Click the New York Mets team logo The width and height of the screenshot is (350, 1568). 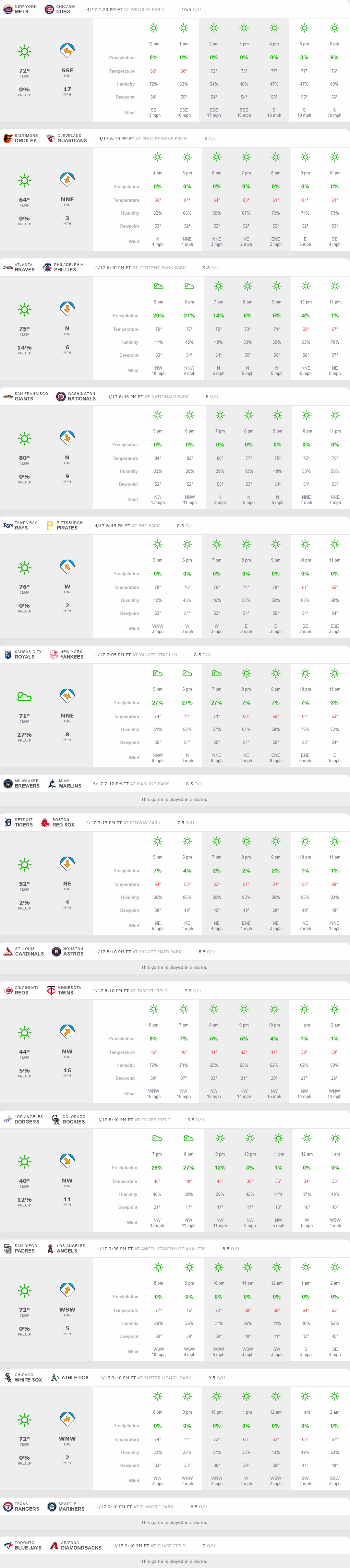click(x=7, y=10)
